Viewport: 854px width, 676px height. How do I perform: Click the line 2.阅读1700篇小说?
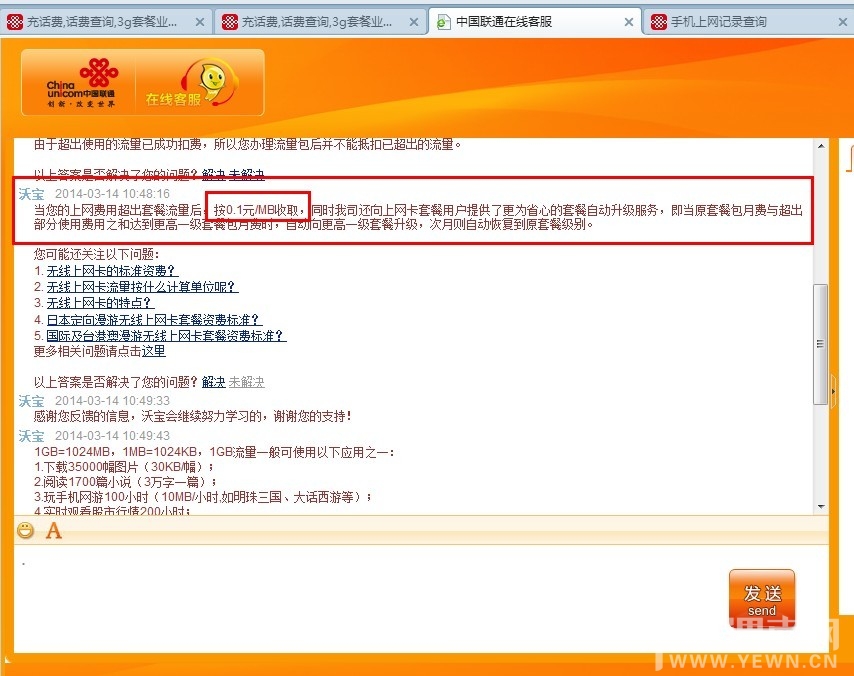pyautogui.click(x=125, y=482)
